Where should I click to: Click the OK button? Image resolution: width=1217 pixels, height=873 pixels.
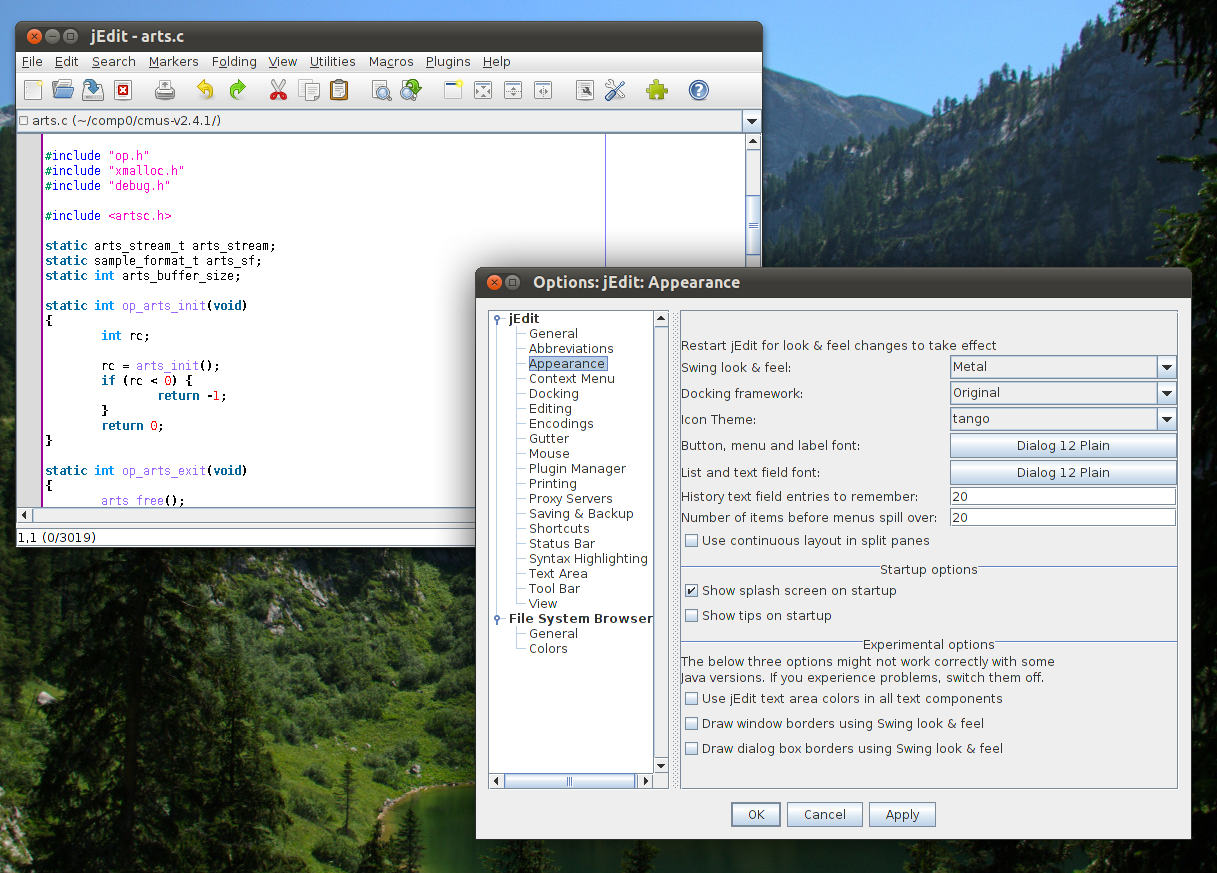(756, 815)
